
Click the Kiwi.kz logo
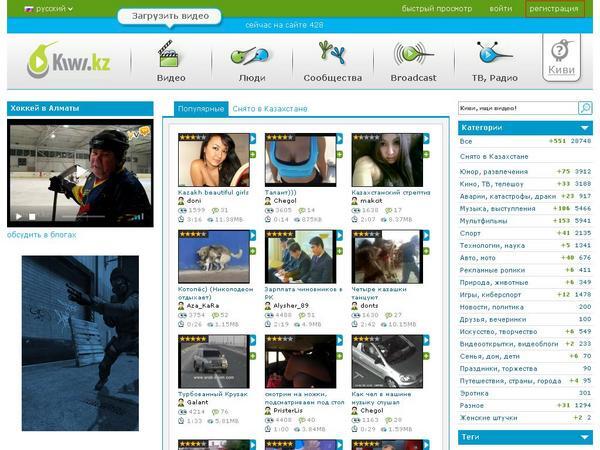tap(69, 60)
